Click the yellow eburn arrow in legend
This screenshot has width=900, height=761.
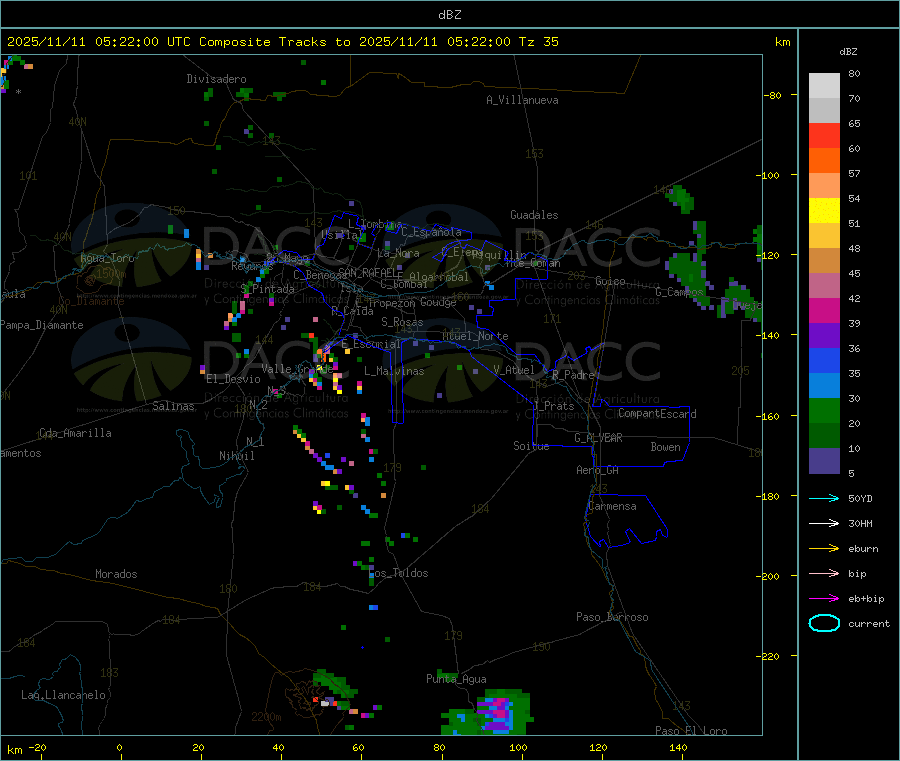[x=824, y=549]
